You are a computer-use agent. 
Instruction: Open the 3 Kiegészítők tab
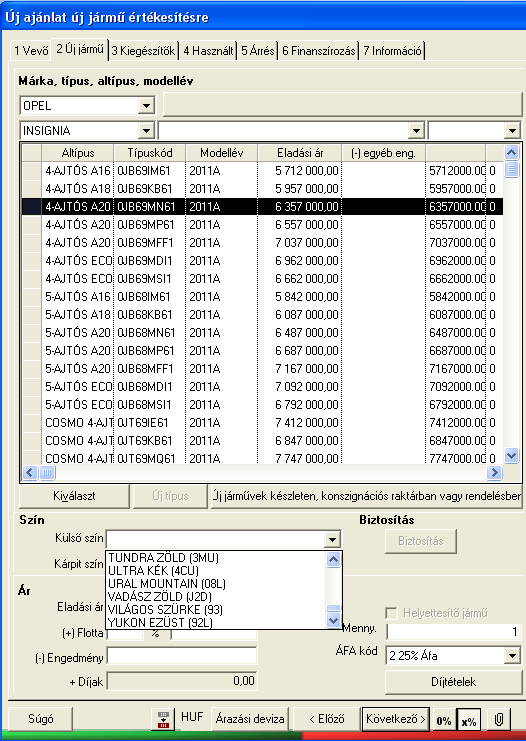(144, 51)
